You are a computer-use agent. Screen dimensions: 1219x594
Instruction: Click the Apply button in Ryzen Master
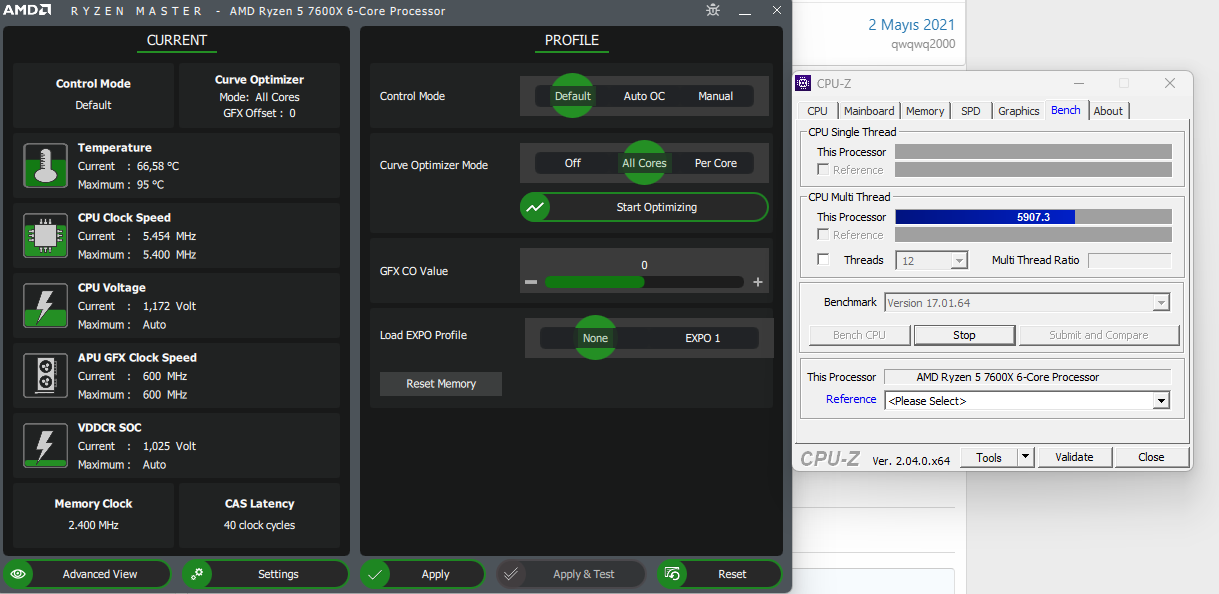[x=422, y=574]
